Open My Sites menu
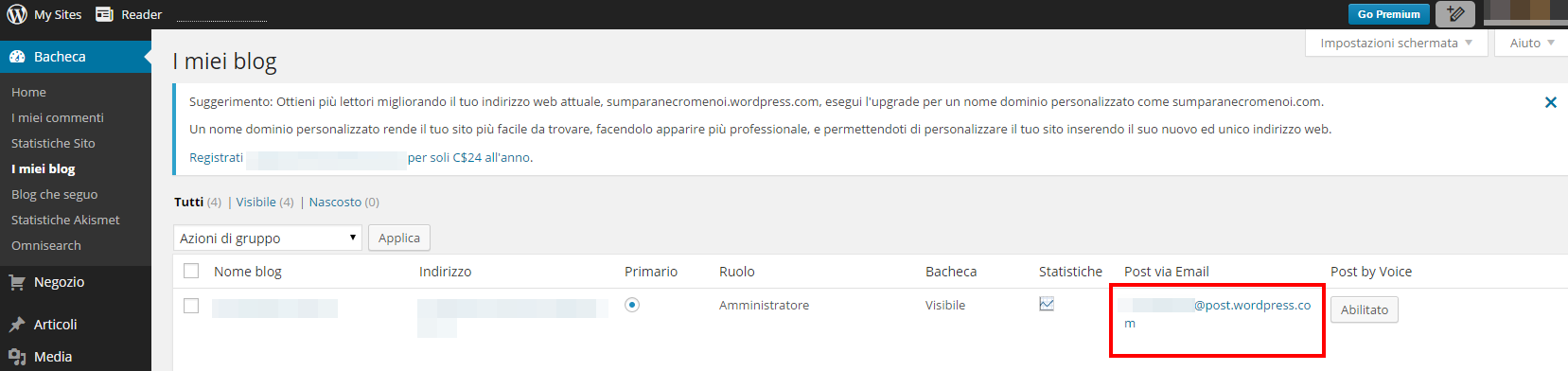 pyautogui.click(x=58, y=14)
